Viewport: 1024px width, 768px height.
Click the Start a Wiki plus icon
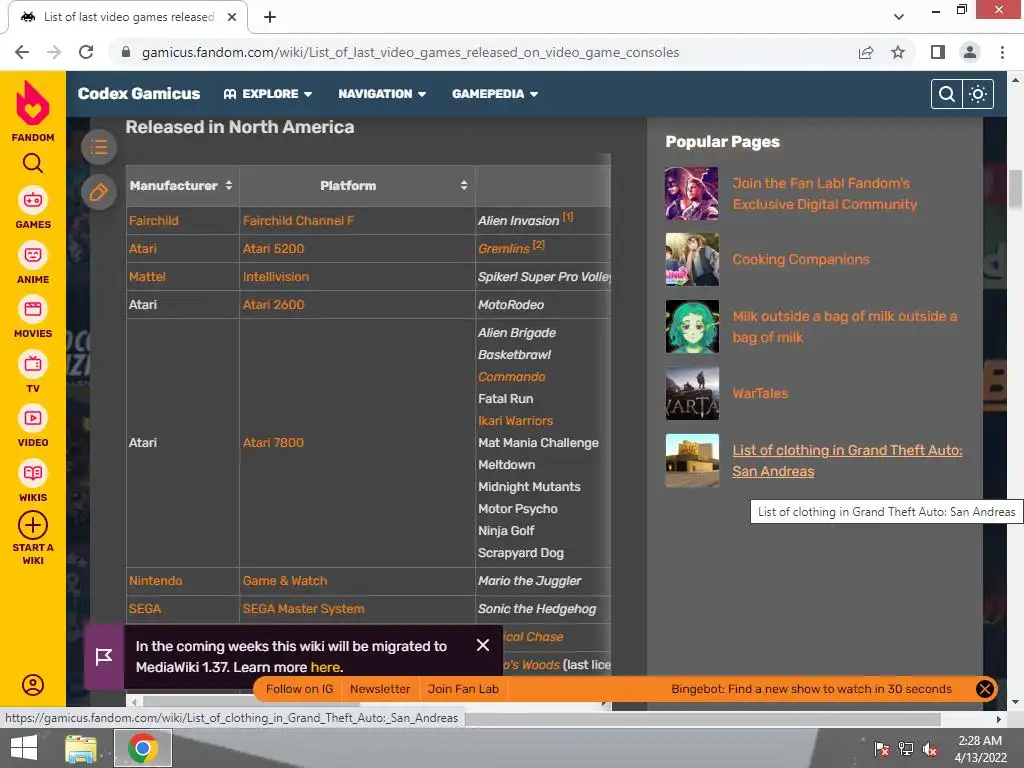pos(33,525)
